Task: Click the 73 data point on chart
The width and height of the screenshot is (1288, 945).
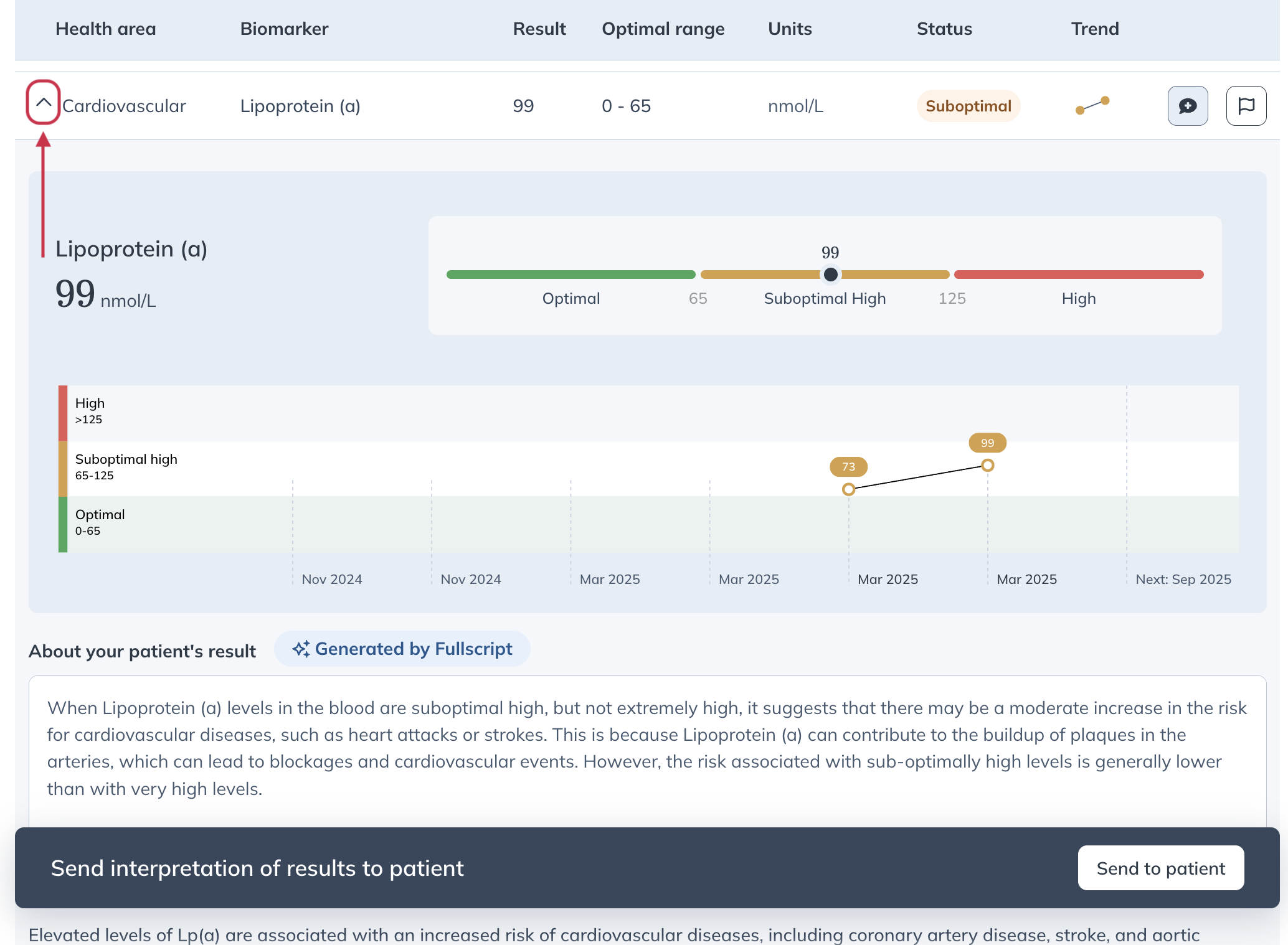Action: click(848, 489)
